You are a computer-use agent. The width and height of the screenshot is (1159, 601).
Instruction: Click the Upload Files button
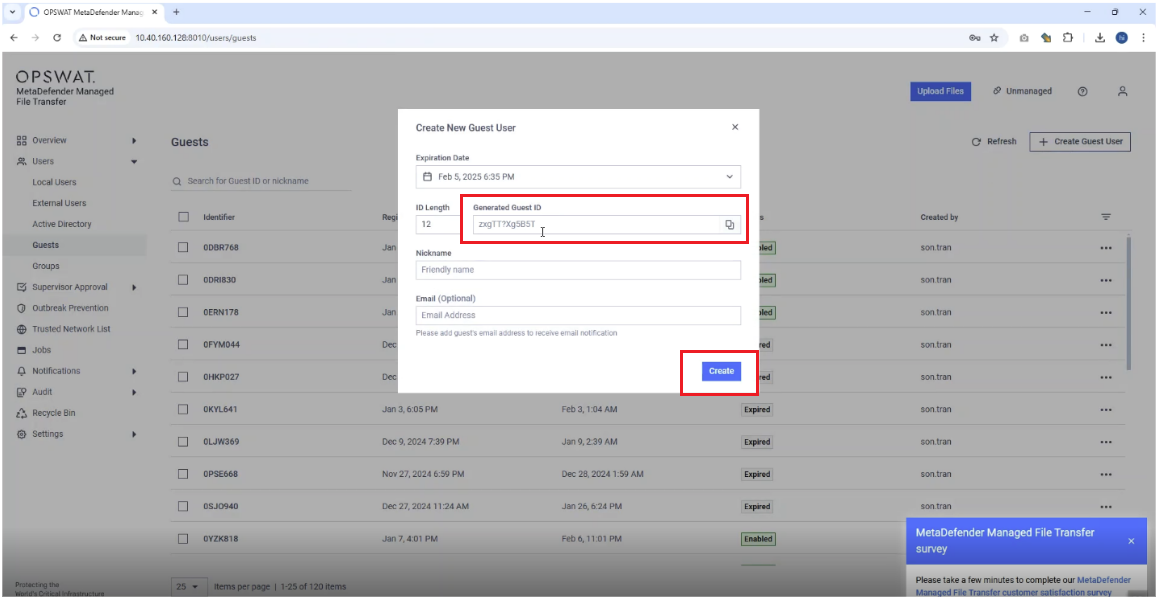[x=940, y=91]
